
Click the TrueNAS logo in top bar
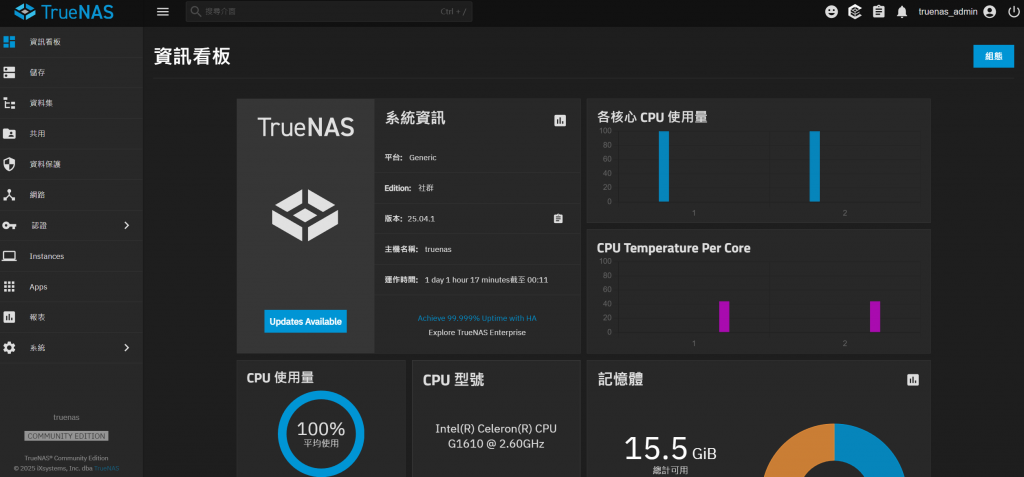click(63, 12)
